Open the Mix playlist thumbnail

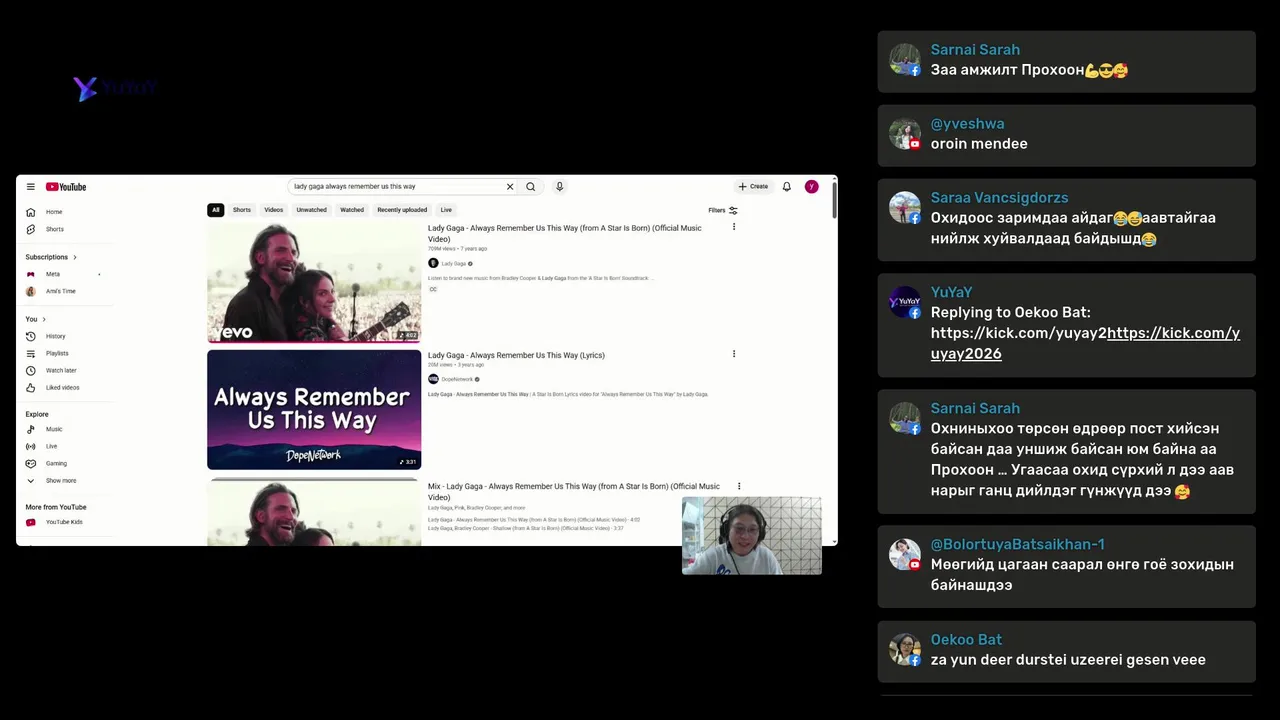pos(314,512)
